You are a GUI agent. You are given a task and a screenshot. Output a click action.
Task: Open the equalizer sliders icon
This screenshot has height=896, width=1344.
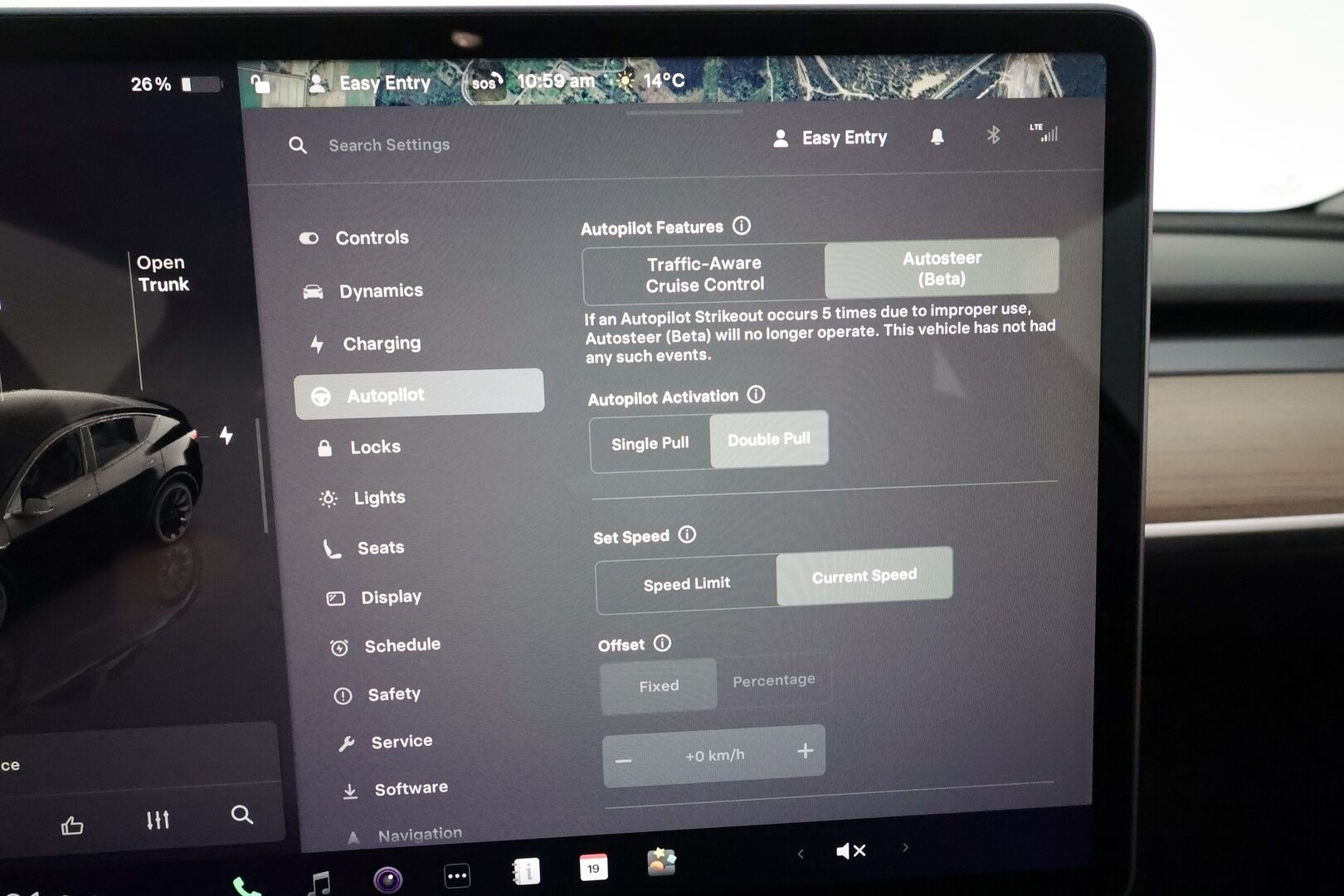158,820
